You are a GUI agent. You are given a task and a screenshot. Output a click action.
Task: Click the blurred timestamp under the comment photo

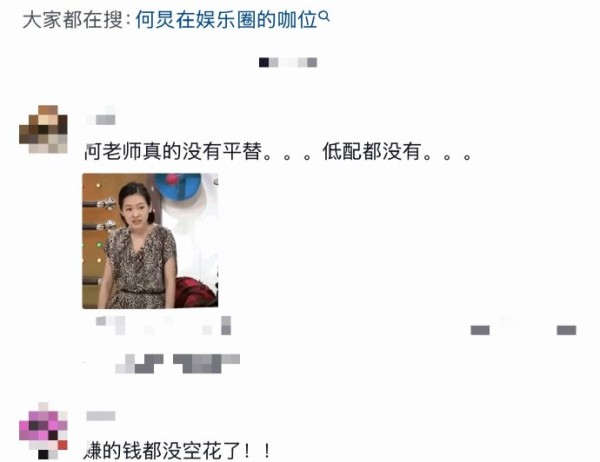coord(110,325)
